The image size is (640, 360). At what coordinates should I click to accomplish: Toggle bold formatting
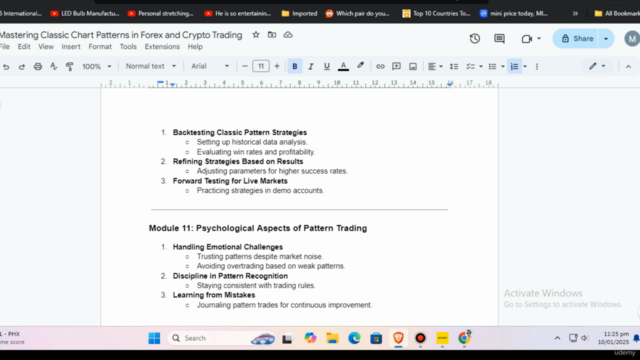295,67
